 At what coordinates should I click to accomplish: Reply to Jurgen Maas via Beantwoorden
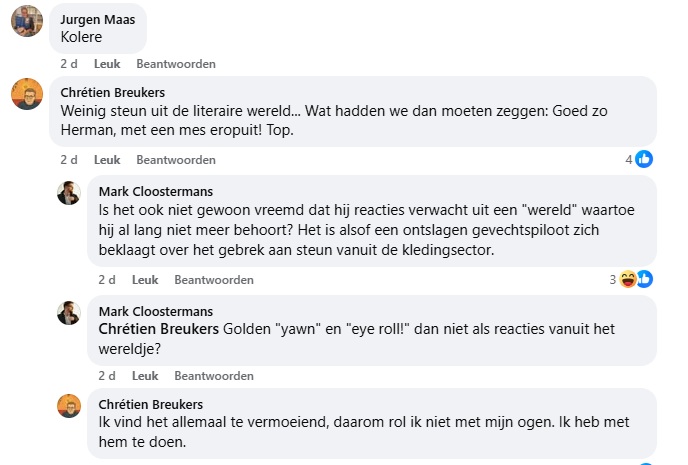176,64
